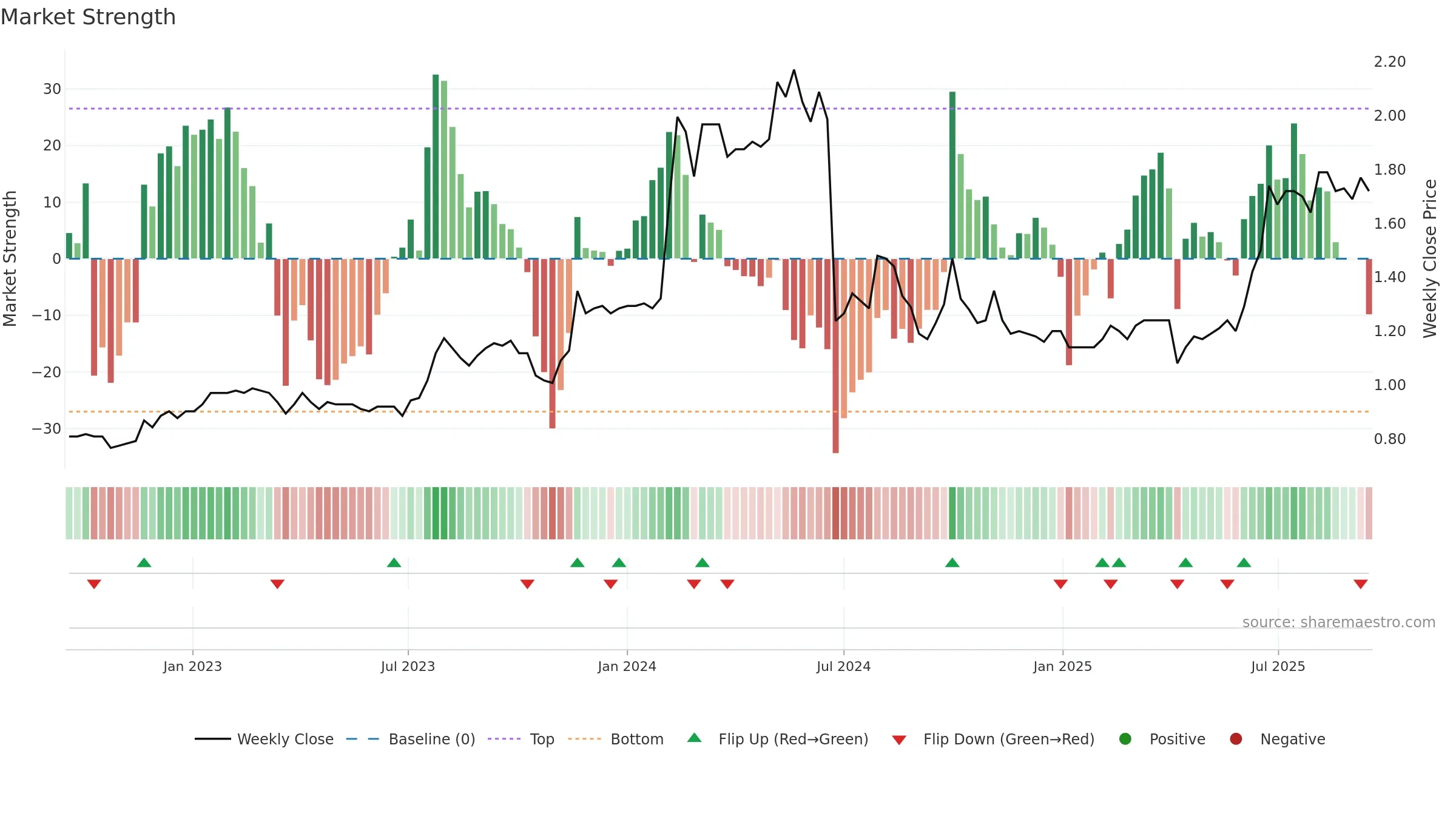
Task: Click the Market Strength chart title
Action: tap(88, 17)
